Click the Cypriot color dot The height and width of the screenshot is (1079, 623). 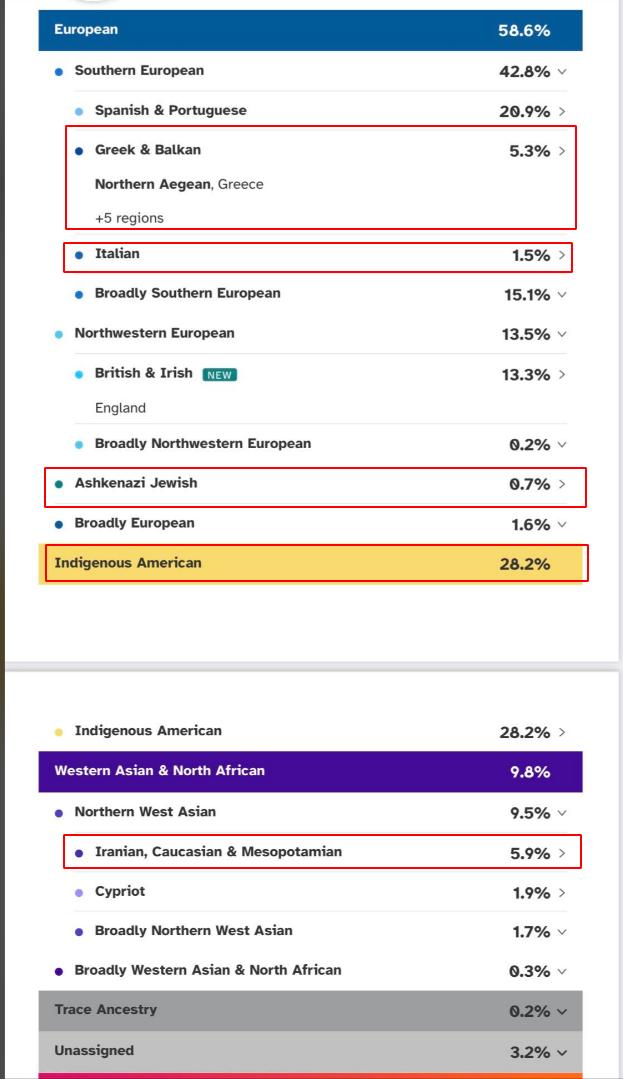[80, 893]
